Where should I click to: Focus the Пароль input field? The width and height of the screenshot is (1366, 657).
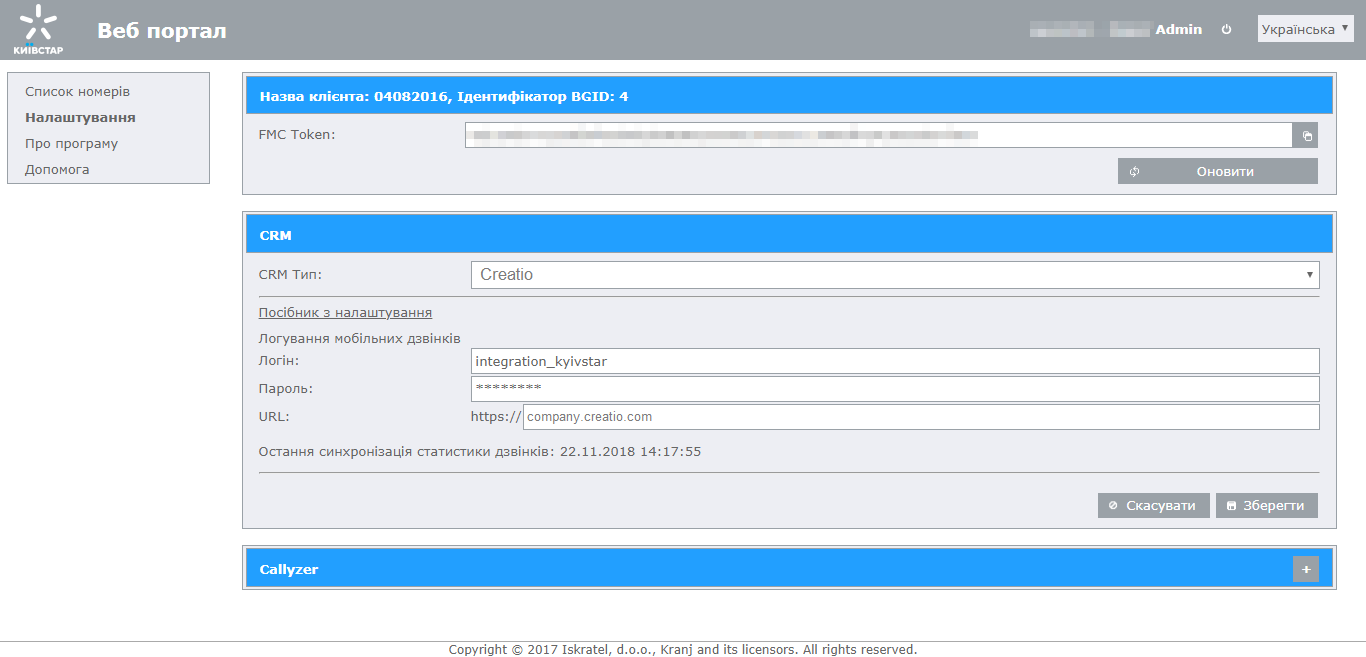895,388
